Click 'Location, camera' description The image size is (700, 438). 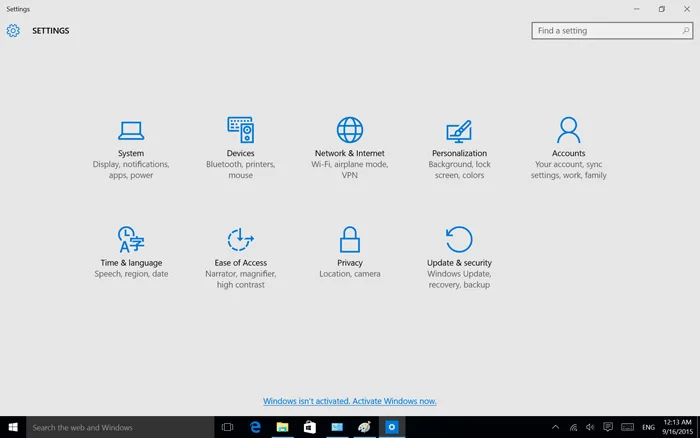(x=350, y=274)
